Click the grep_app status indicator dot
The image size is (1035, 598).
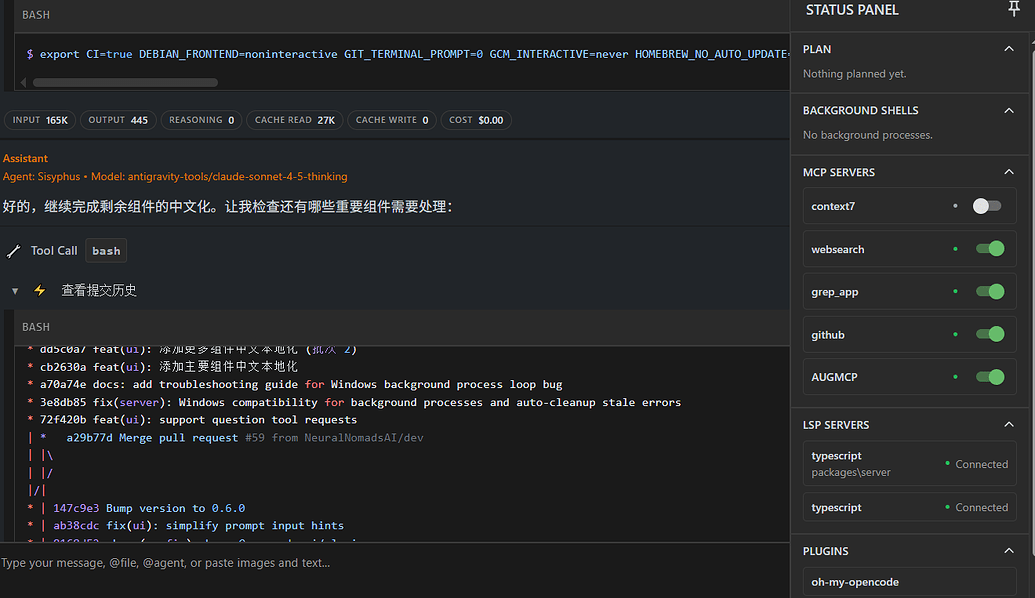coord(955,291)
